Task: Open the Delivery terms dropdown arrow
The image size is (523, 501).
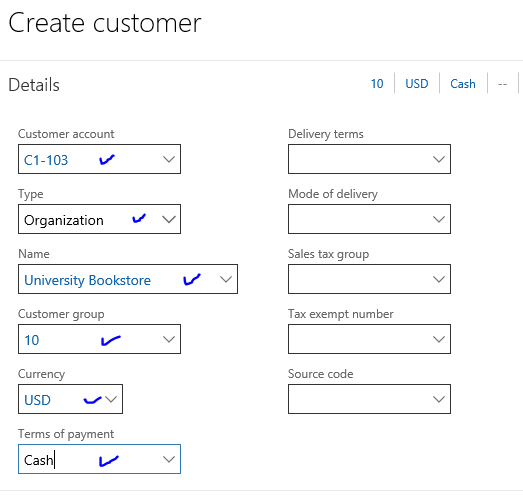Action: [439, 159]
